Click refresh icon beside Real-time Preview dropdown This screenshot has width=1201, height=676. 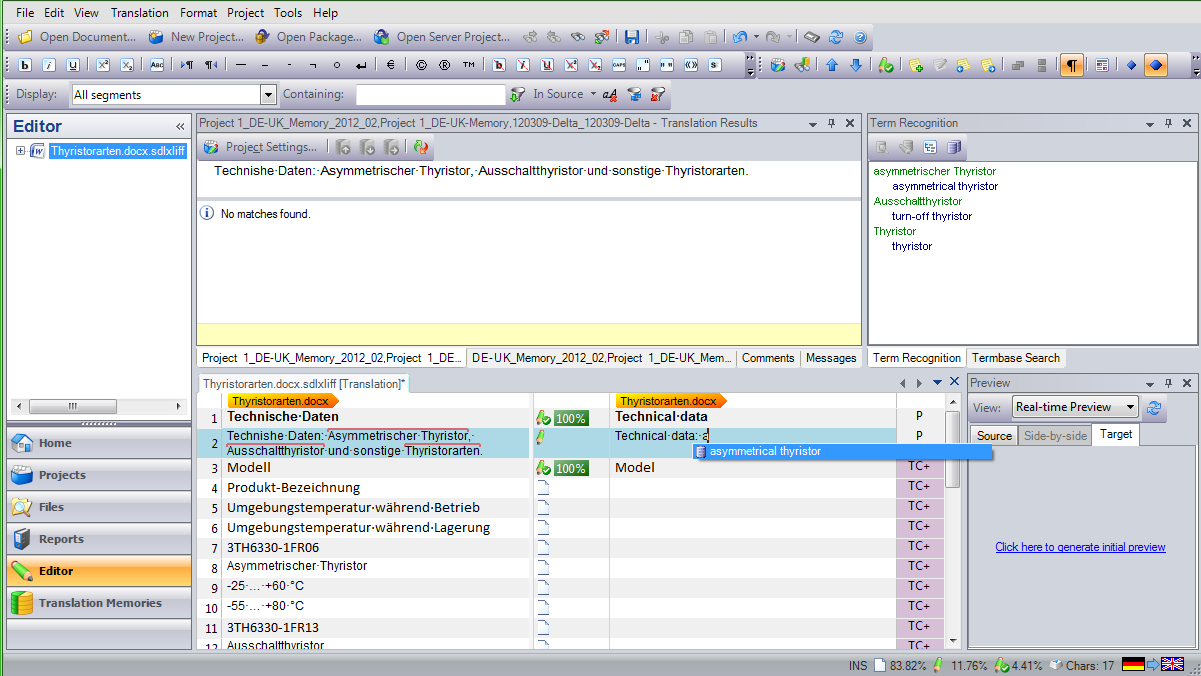1155,407
